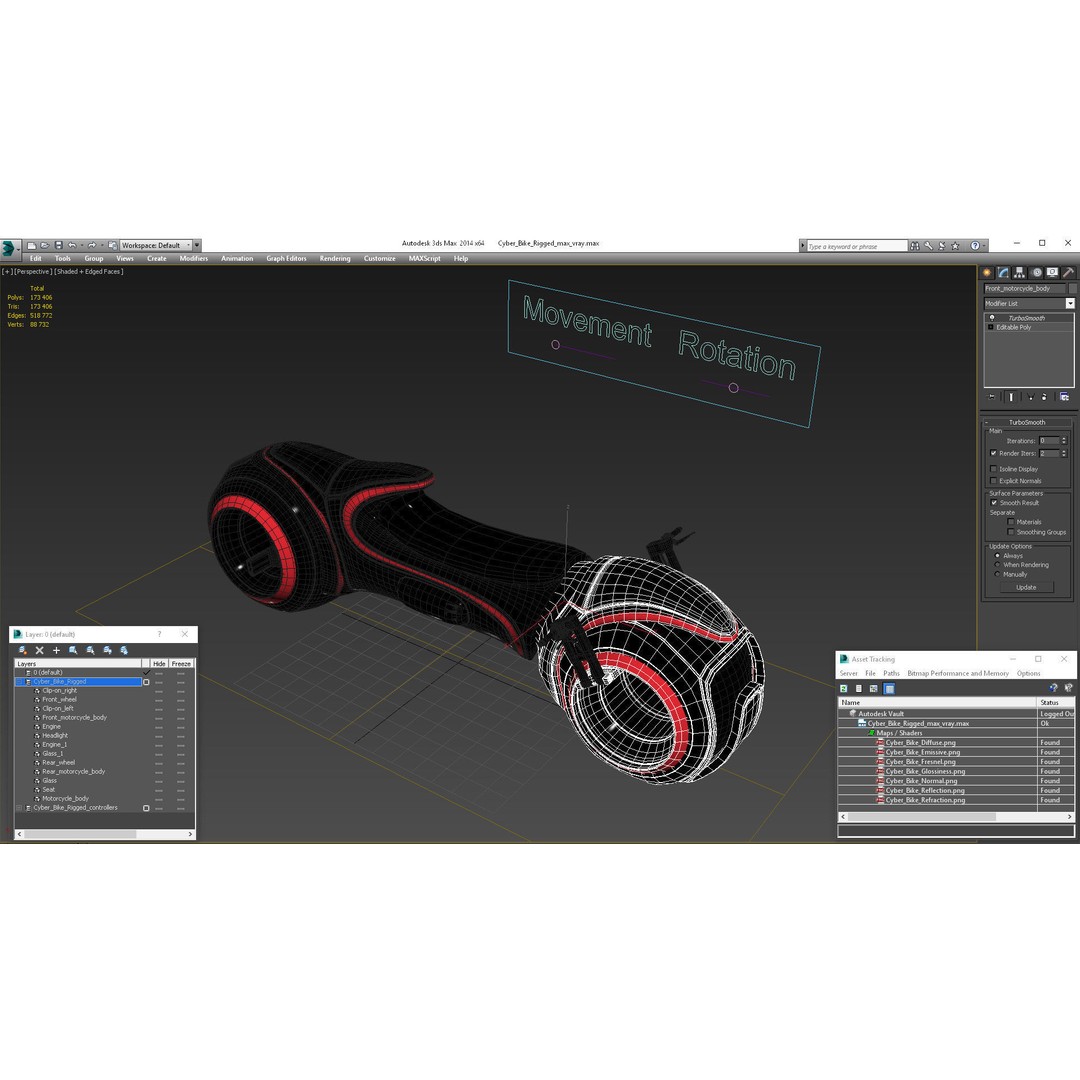Image resolution: width=1080 pixels, height=1080 pixels.
Task: Open the Rendering menu
Action: 335,258
